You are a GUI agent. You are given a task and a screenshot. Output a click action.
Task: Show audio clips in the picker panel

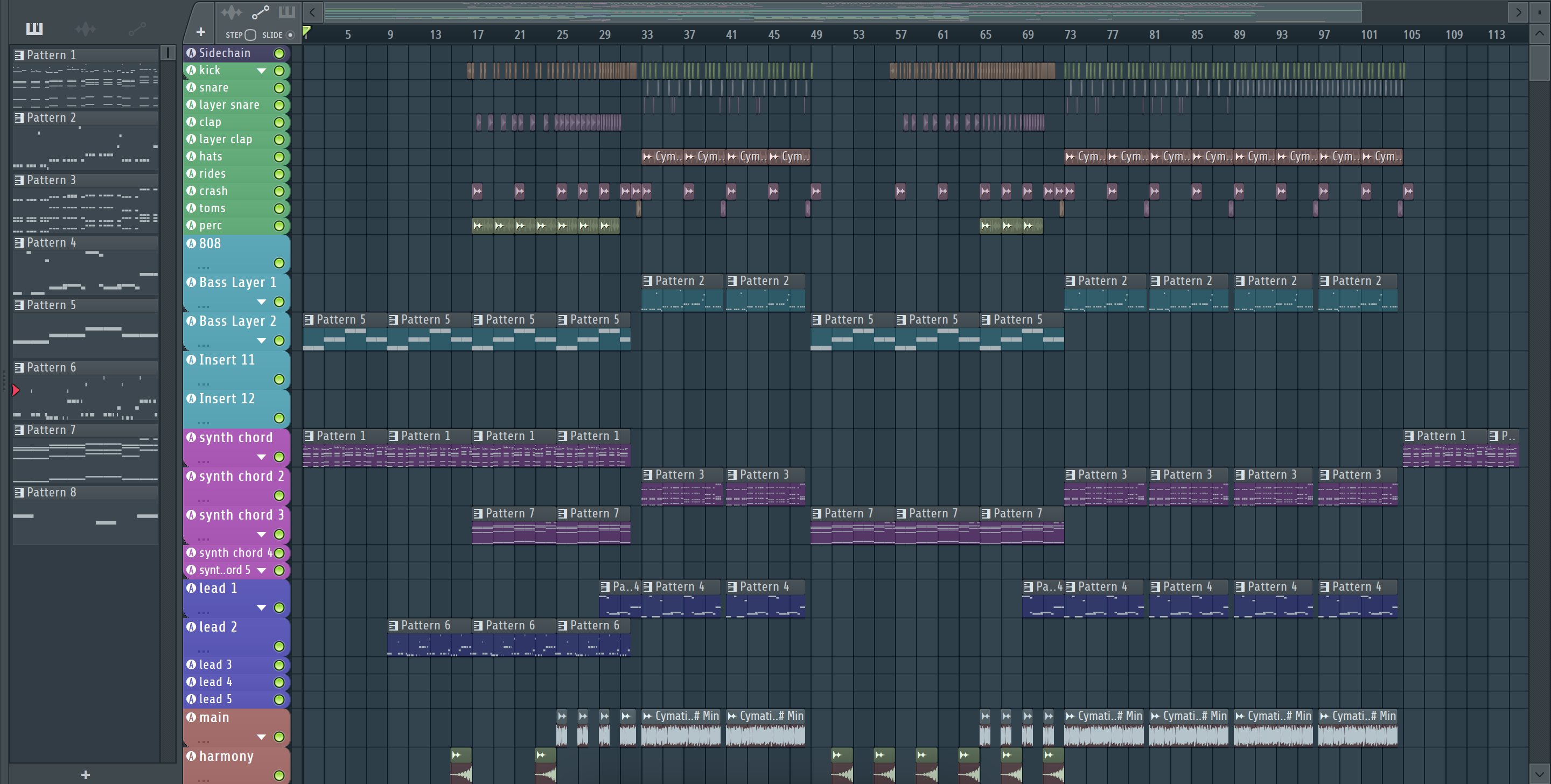(x=86, y=29)
